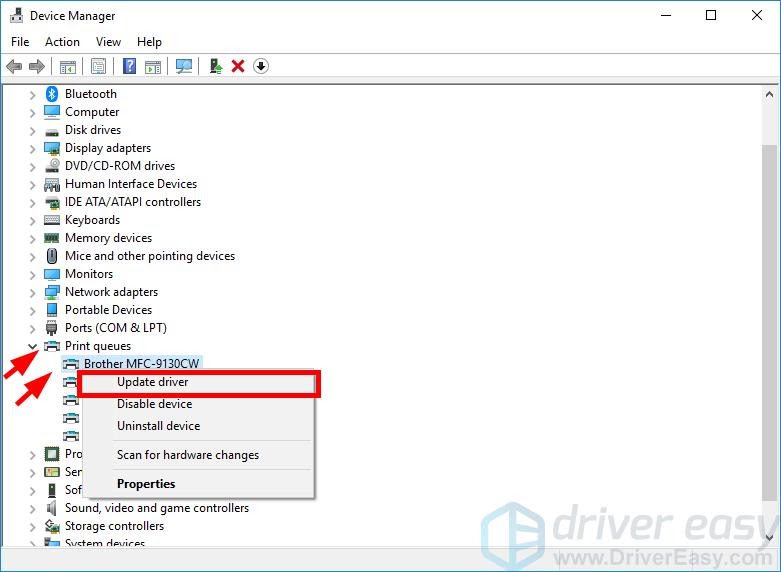Viewport: 781px width, 572px height.
Task: Expand the Bluetooth node
Action: (x=32, y=94)
